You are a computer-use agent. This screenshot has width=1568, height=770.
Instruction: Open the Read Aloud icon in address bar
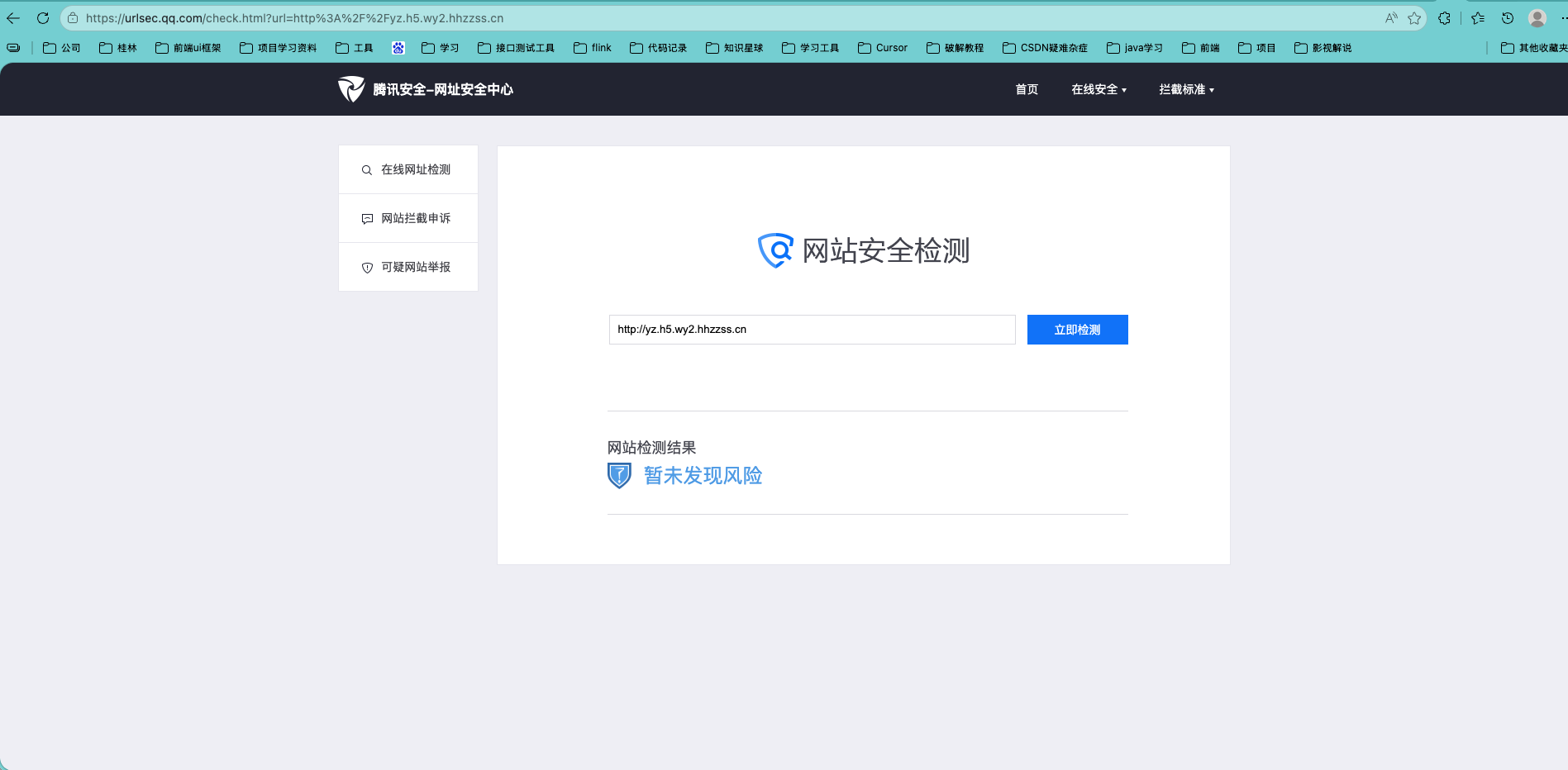1392,18
